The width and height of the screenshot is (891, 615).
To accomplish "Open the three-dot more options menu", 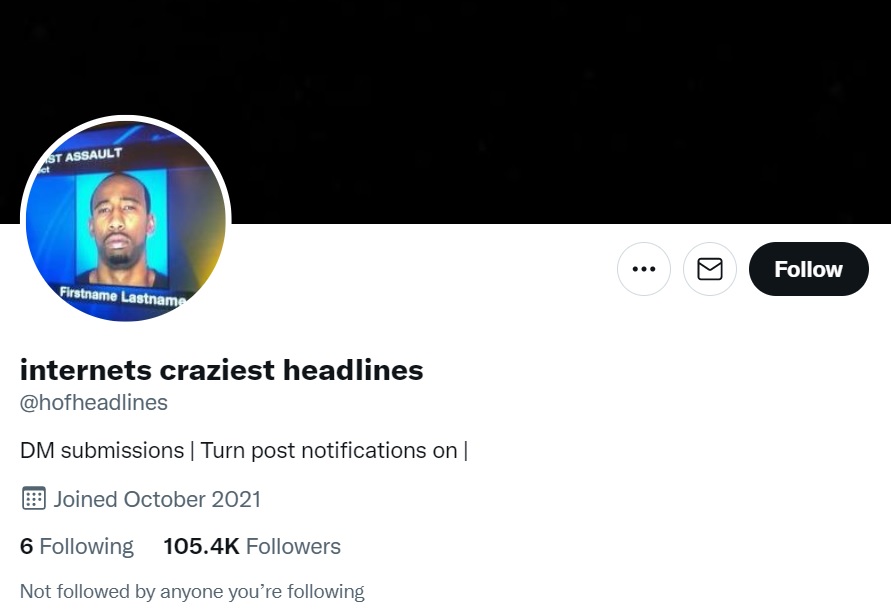I will [644, 269].
